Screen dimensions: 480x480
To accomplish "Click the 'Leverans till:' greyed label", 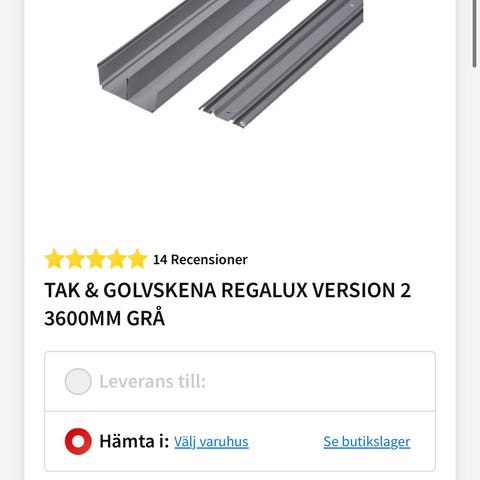I will coord(152,381).
